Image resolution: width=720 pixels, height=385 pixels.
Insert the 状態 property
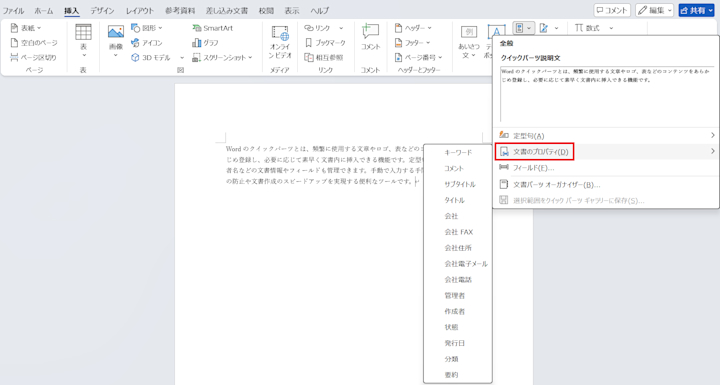458,327
